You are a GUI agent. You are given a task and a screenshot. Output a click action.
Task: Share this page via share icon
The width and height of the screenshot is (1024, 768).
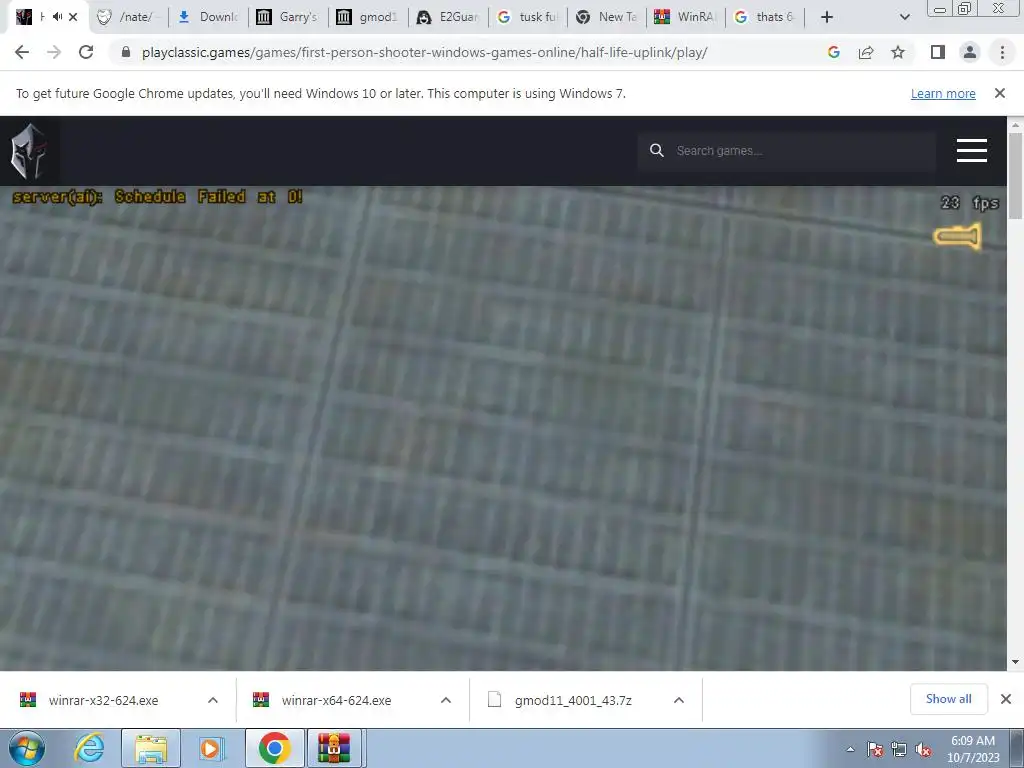866,52
